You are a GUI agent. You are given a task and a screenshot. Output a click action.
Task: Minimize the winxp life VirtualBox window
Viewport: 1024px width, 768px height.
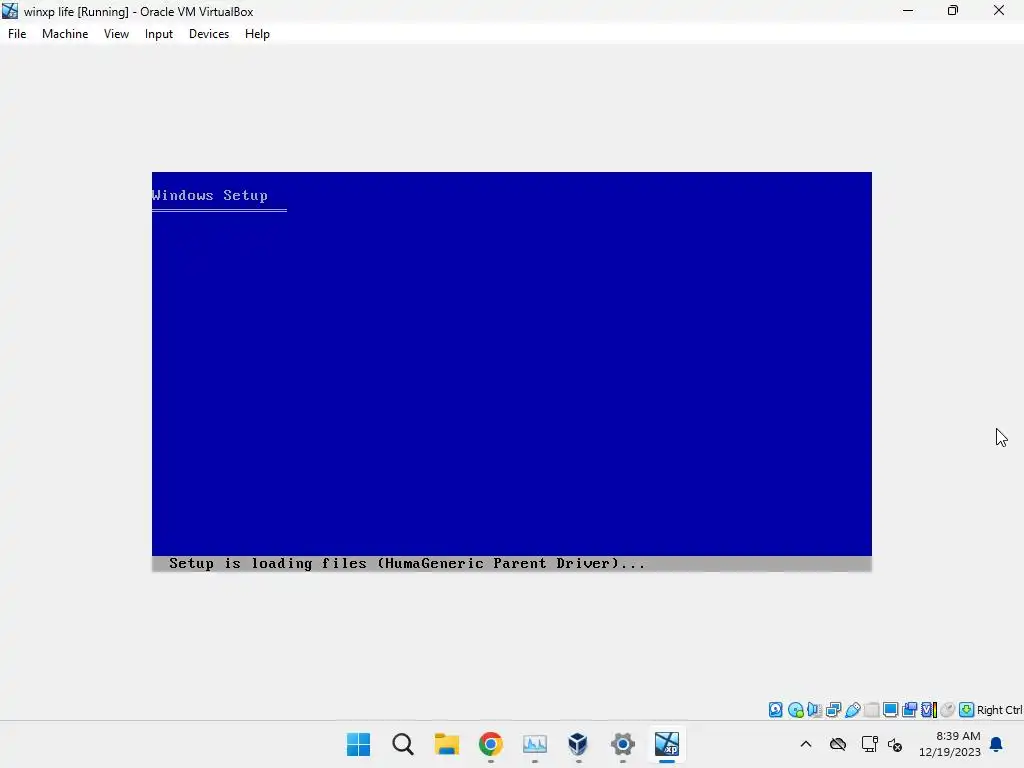click(908, 10)
